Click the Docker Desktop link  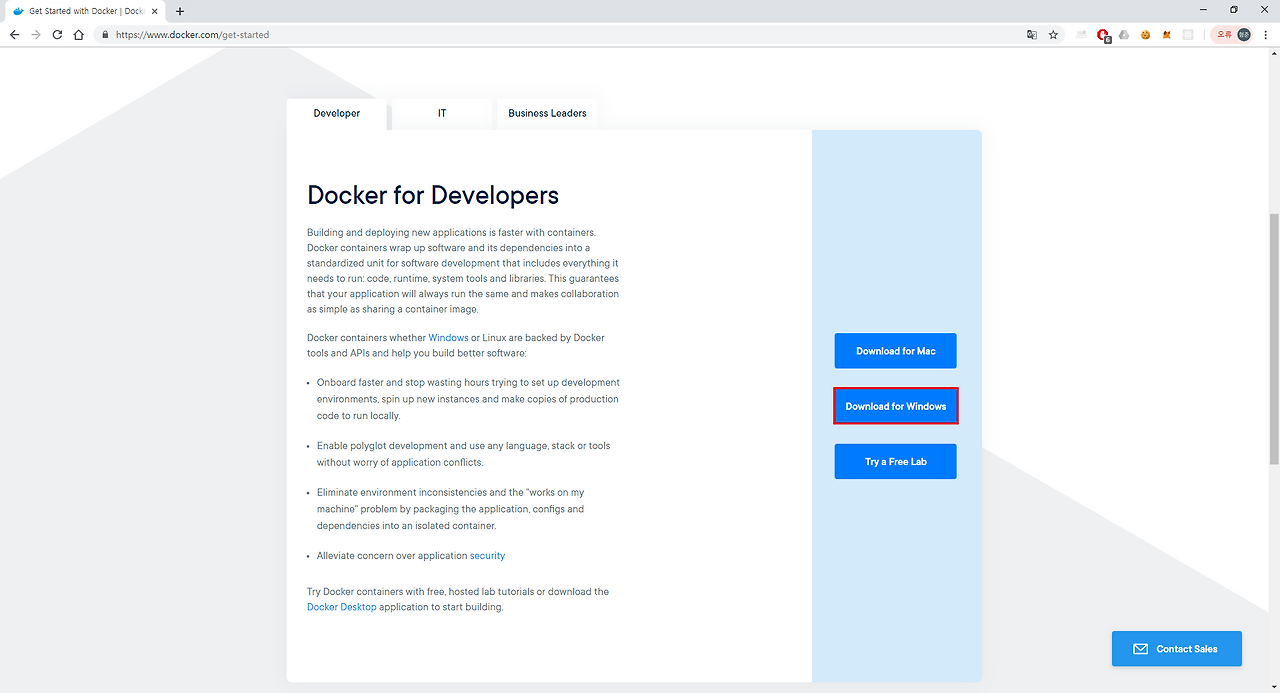341,607
